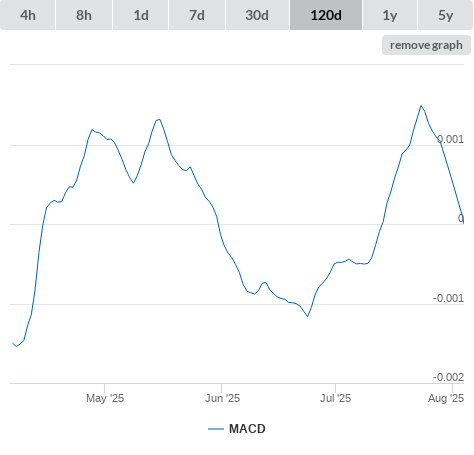The height and width of the screenshot is (455, 474).
Task: Select the 4h time range tab
Action: click(28, 15)
